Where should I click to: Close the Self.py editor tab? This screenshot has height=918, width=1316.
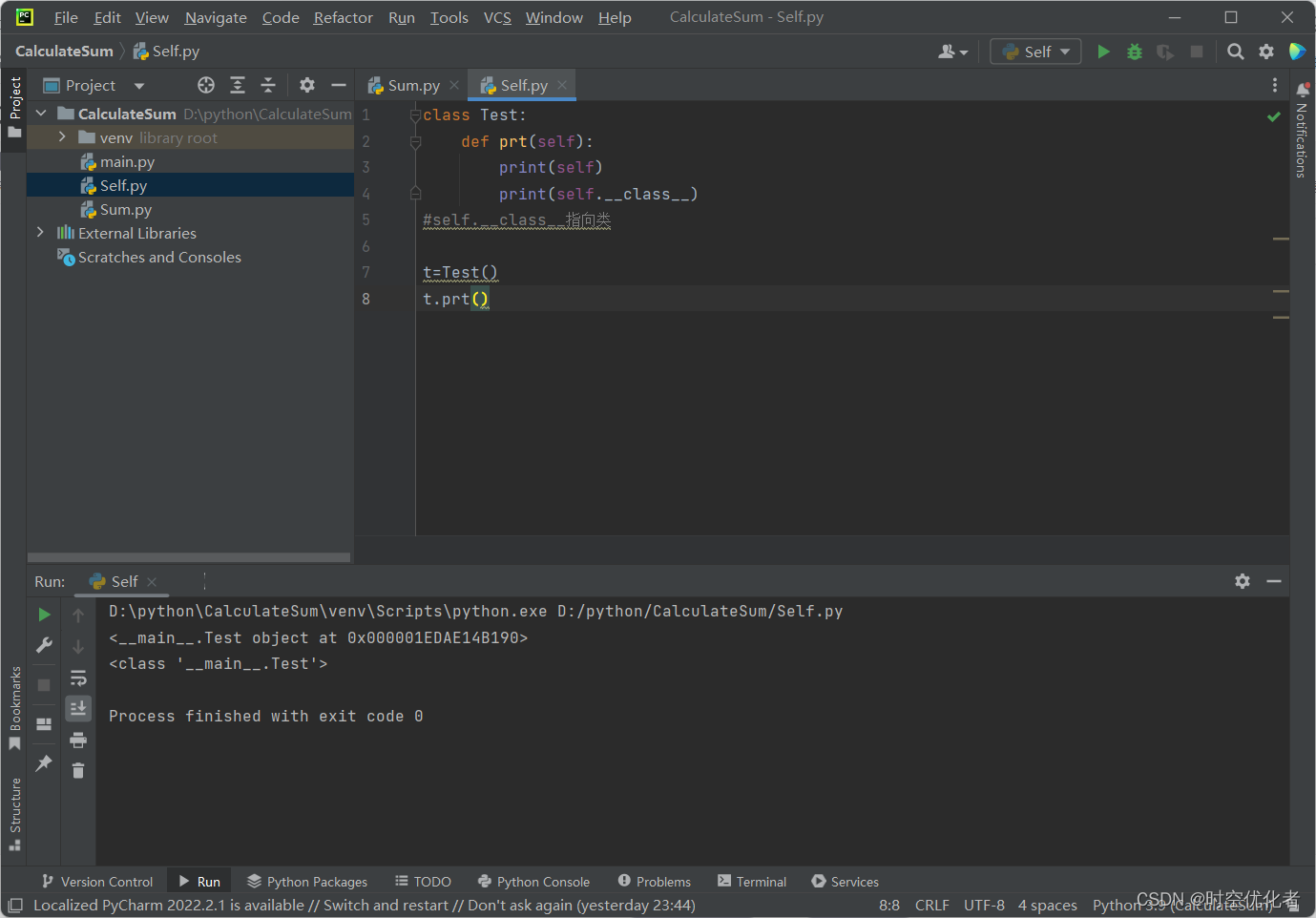coord(562,85)
